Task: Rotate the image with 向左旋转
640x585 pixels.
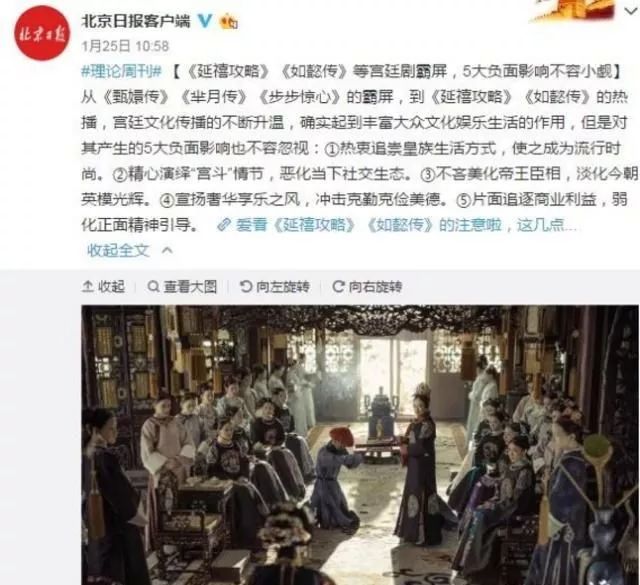Action: click(x=283, y=287)
